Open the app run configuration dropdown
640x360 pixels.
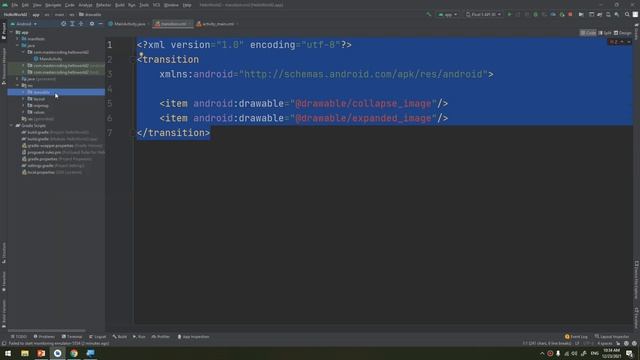448,14
